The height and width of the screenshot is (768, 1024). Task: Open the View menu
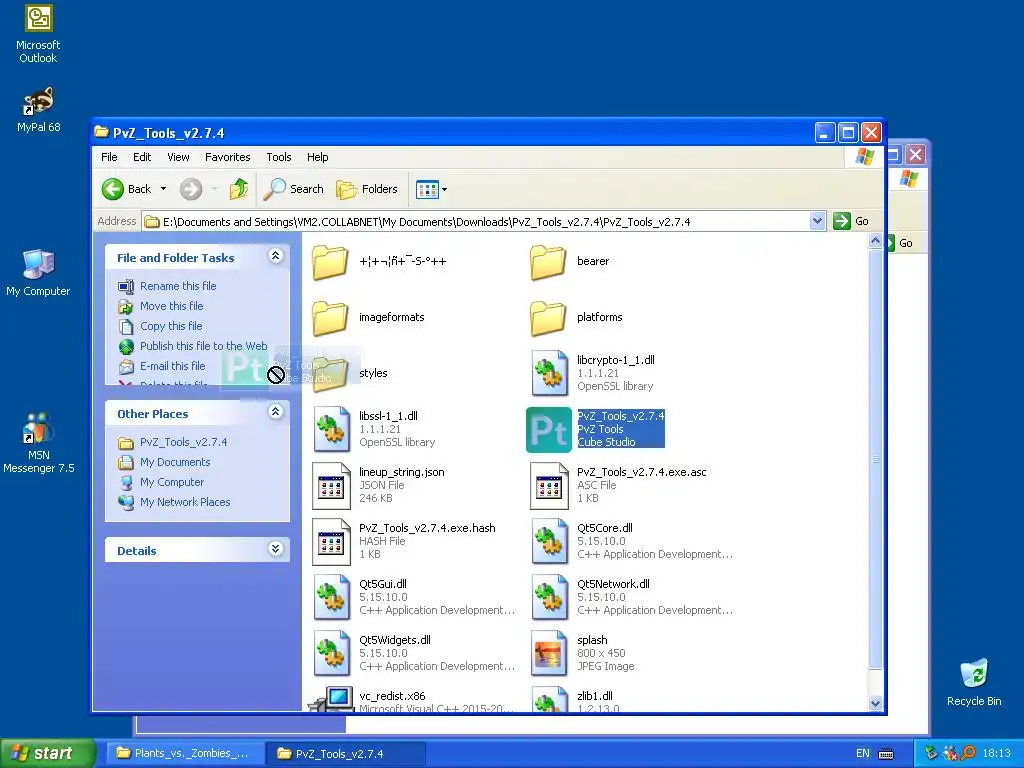[178, 157]
